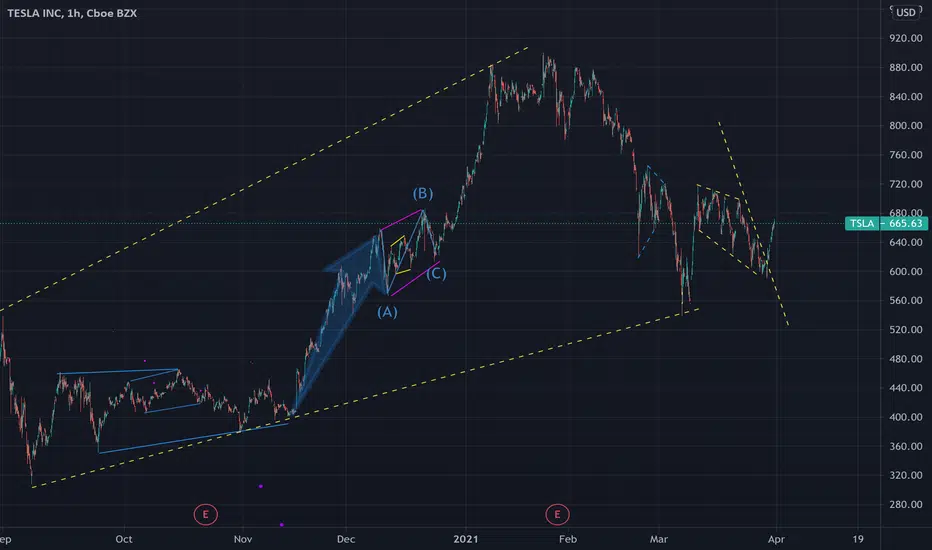Open the late-January earnings E marker

557,514
